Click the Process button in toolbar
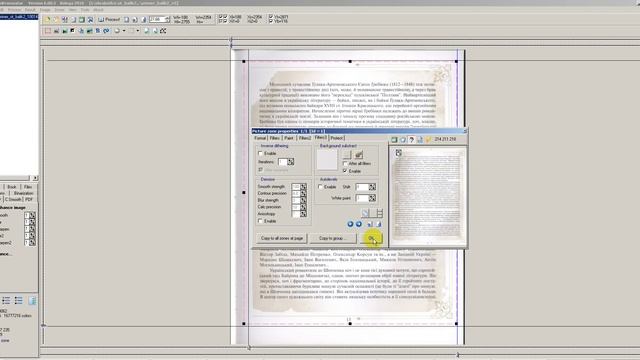Viewport: 640px width, 360px height. pos(110,19)
